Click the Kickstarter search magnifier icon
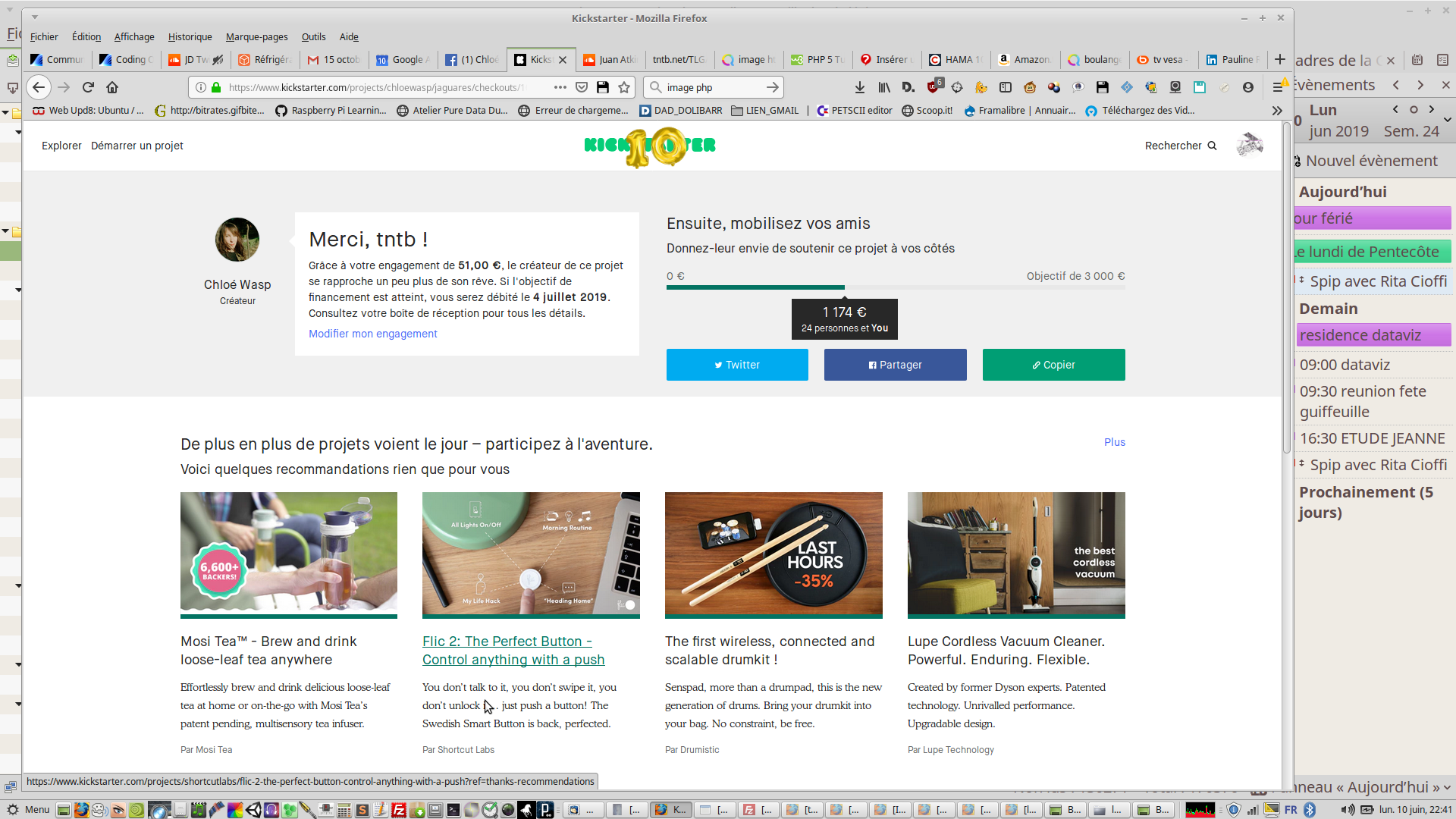Image resolution: width=1456 pixels, height=819 pixels. tap(1212, 146)
